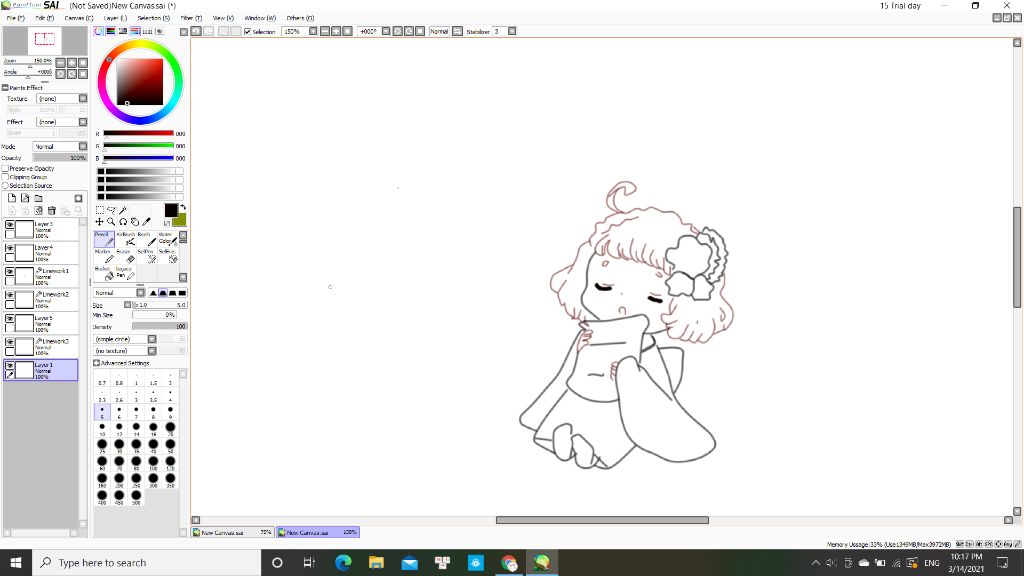Image resolution: width=1024 pixels, height=576 pixels.
Task: Switch to the New Canvas.sai 75% tab
Action: click(232, 532)
